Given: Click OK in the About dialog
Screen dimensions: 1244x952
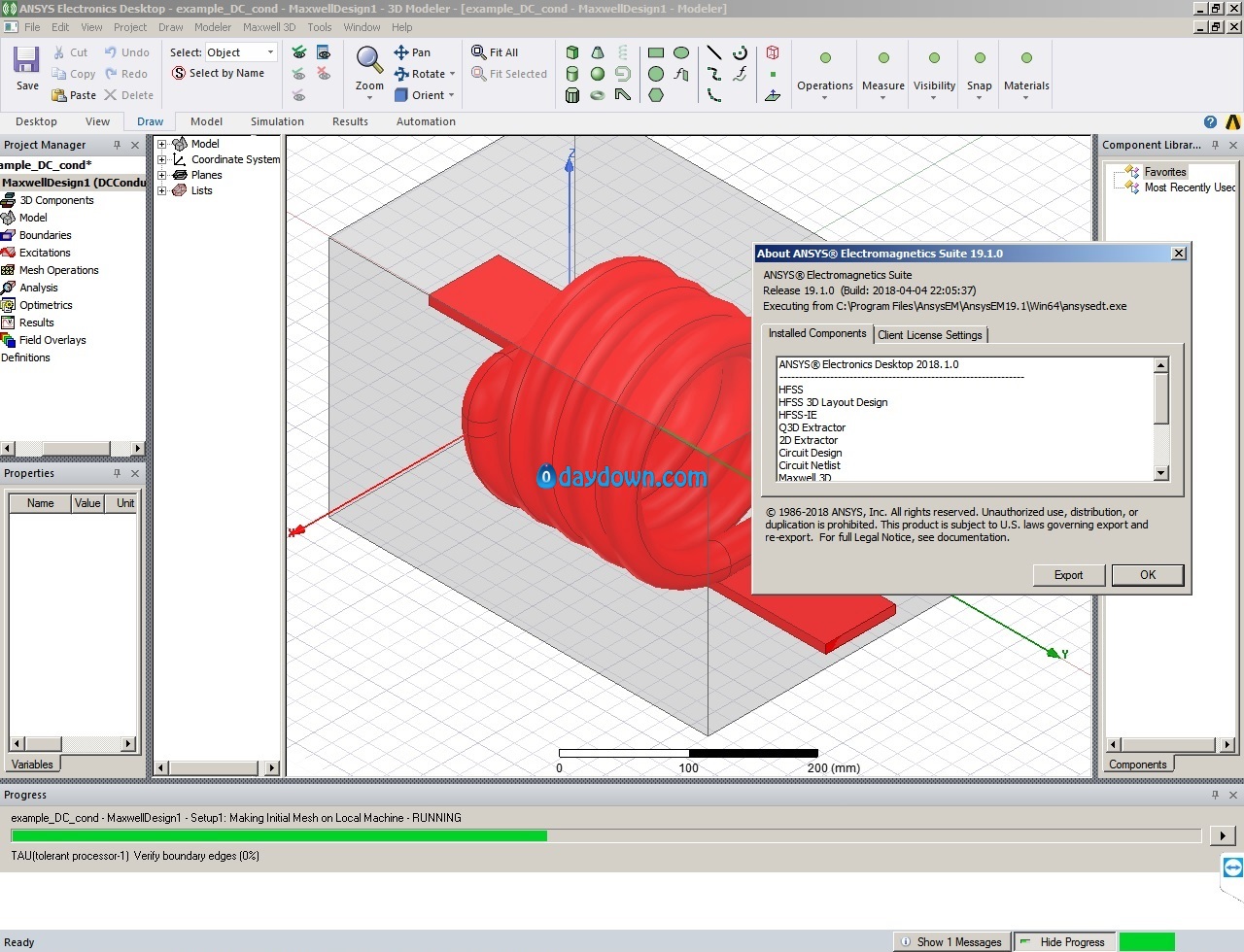Looking at the screenshot, I should click(1148, 575).
